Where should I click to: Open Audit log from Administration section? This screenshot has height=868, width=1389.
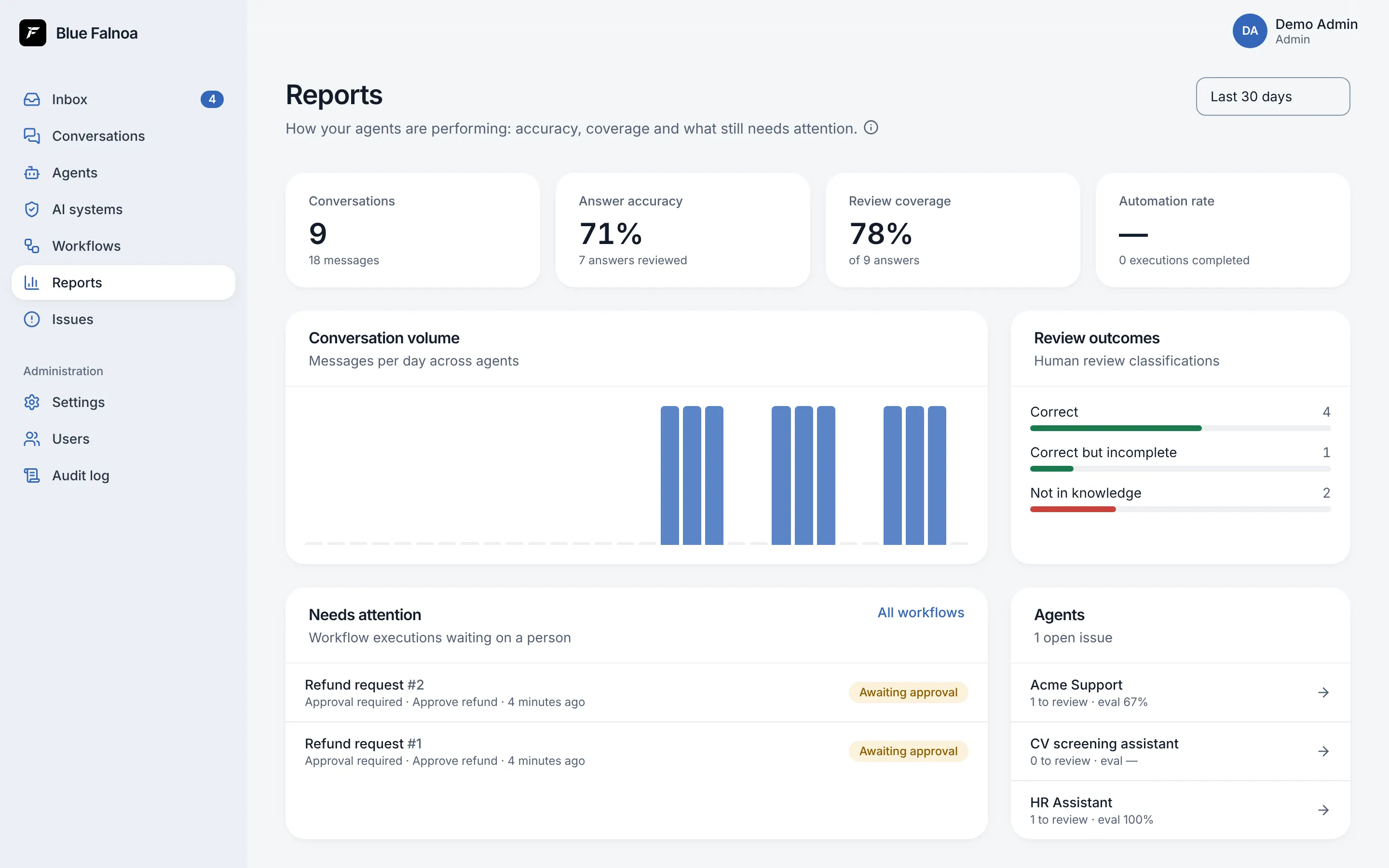point(123,475)
